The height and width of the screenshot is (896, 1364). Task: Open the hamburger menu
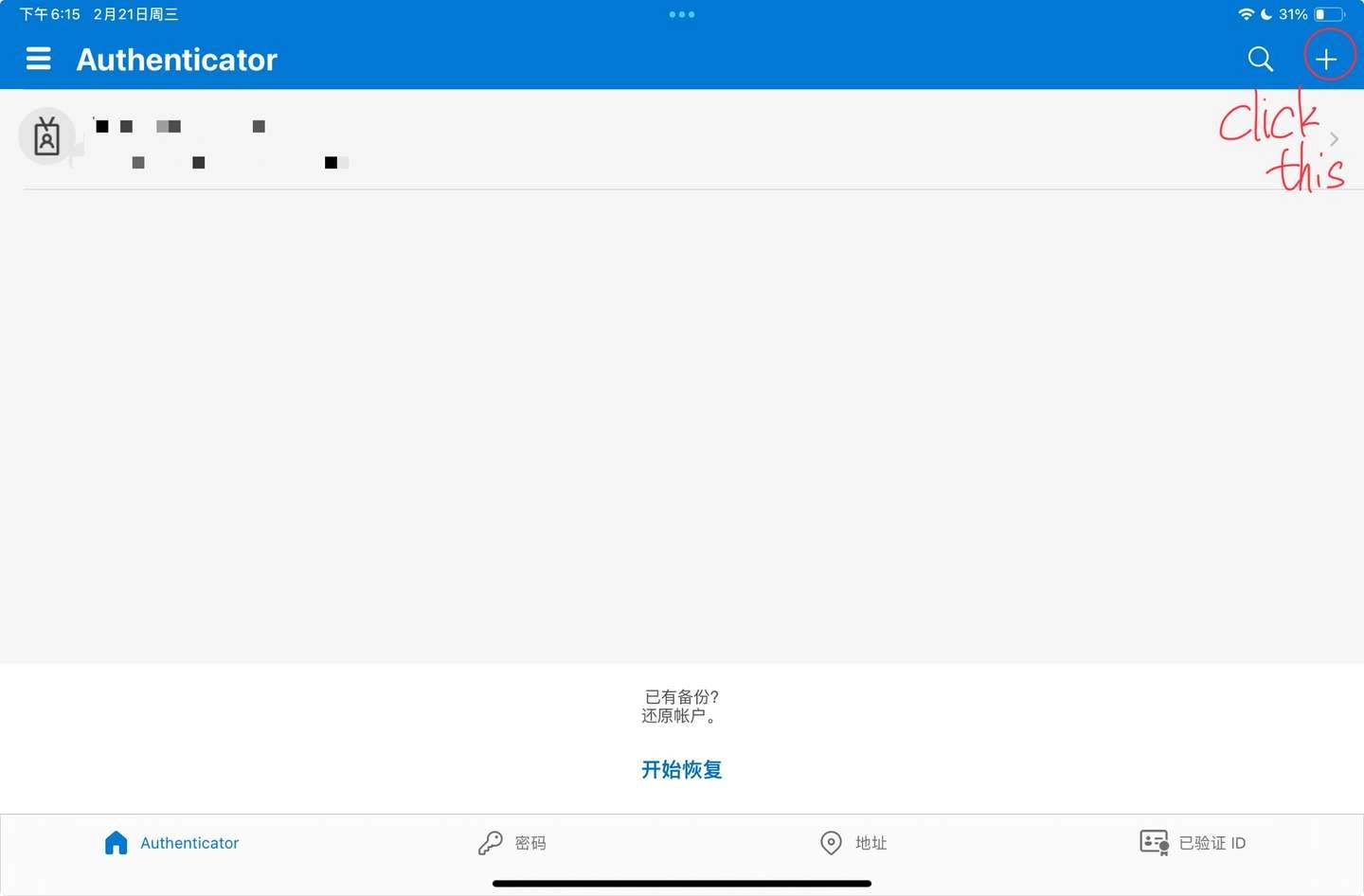[38, 59]
